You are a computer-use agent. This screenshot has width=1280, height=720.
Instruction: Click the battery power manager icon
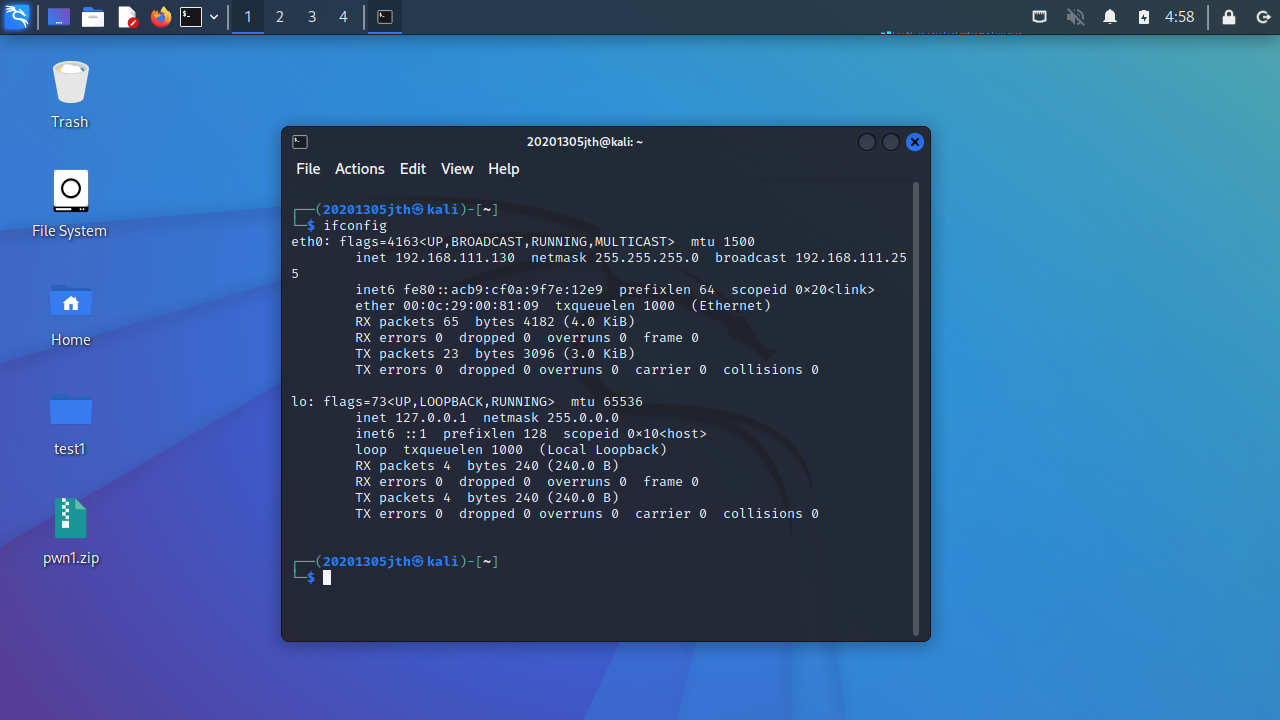[1144, 17]
